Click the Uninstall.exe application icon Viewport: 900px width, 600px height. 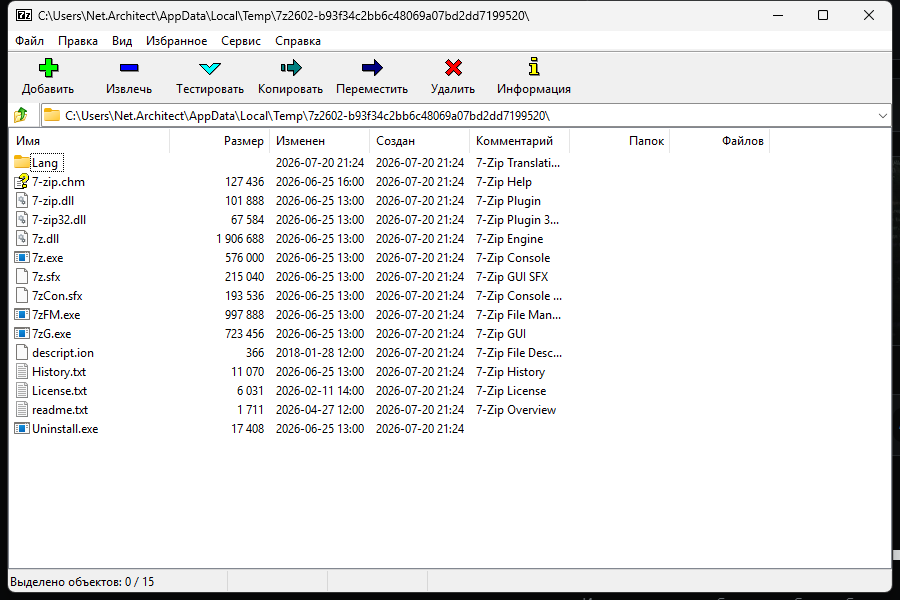22,428
